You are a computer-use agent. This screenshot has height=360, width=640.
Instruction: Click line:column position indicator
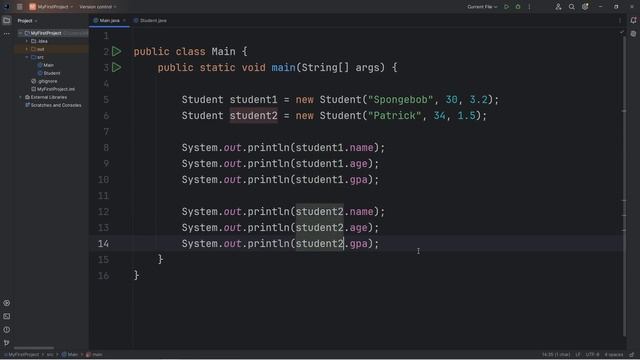pyautogui.click(x=556, y=355)
